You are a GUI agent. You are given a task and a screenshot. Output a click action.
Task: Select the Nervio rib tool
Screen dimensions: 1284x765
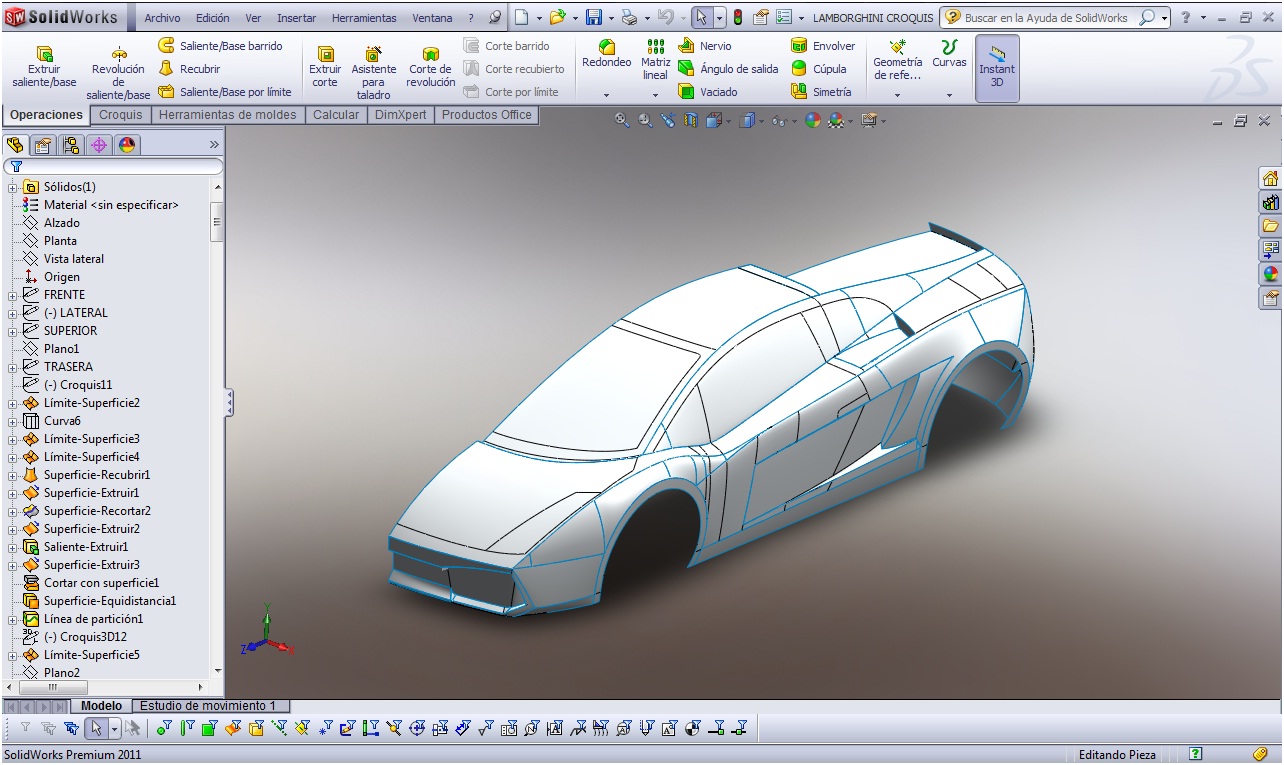click(x=705, y=46)
